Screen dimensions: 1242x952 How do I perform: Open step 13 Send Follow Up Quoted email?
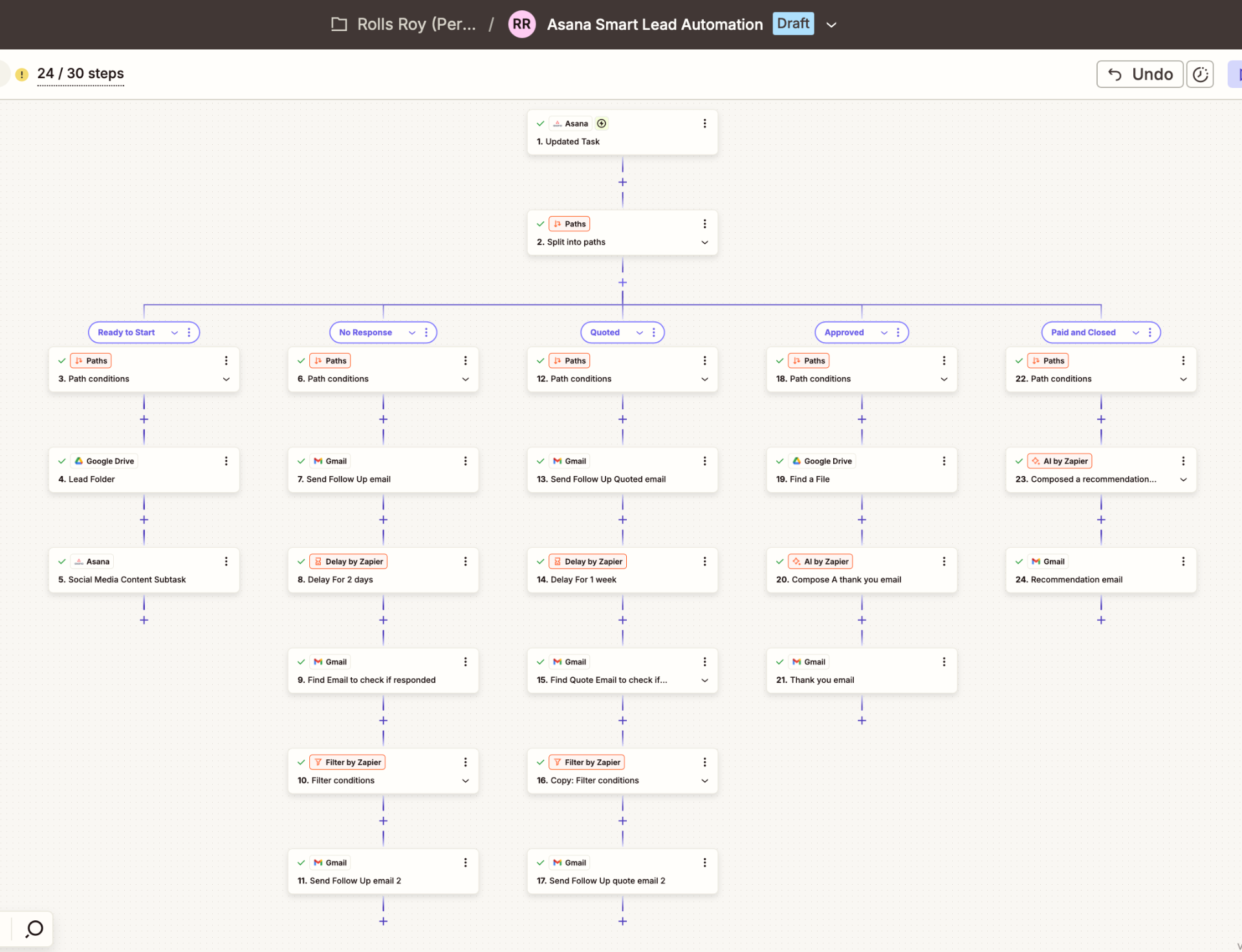(x=622, y=470)
